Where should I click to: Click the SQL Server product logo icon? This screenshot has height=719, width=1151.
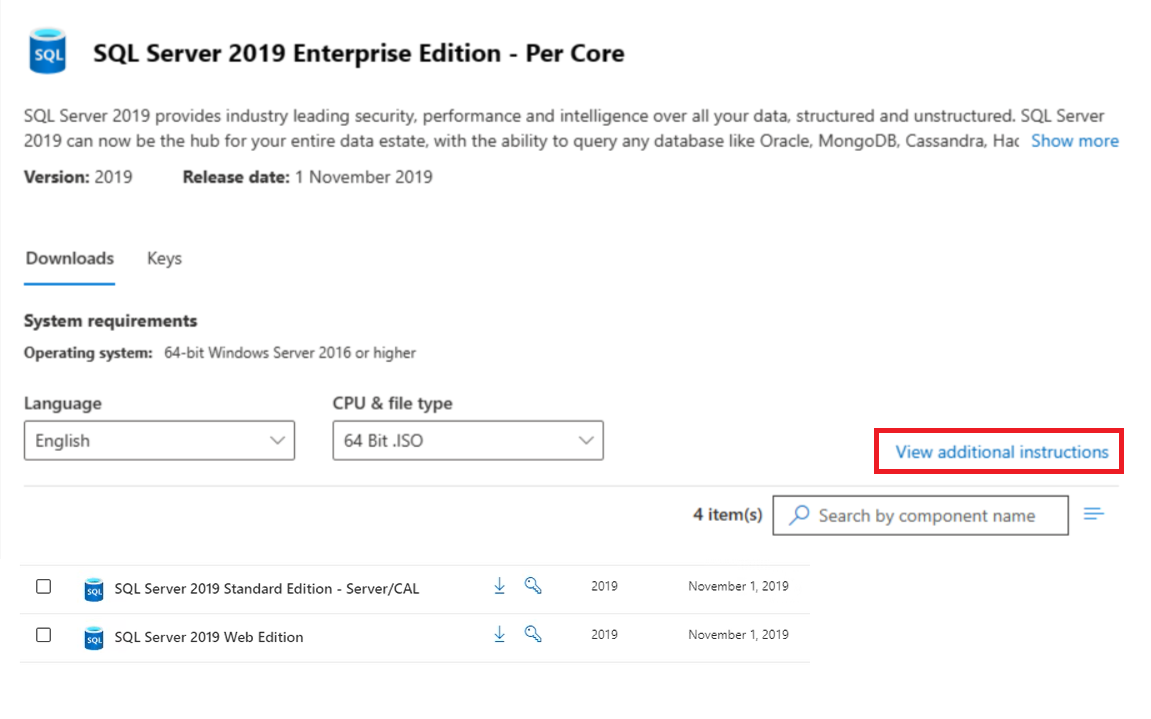48,52
